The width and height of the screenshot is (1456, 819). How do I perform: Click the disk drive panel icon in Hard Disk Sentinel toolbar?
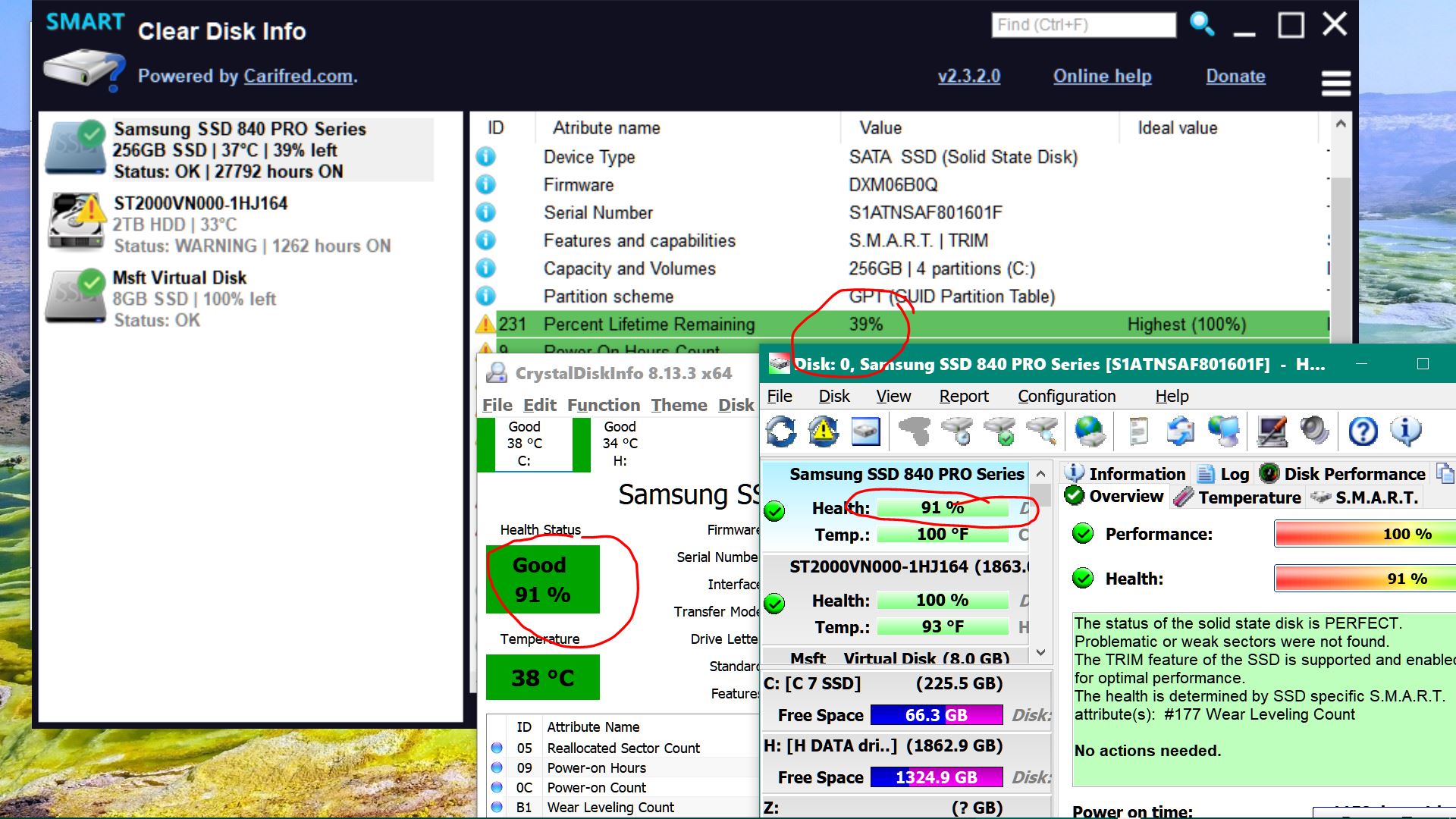865,431
